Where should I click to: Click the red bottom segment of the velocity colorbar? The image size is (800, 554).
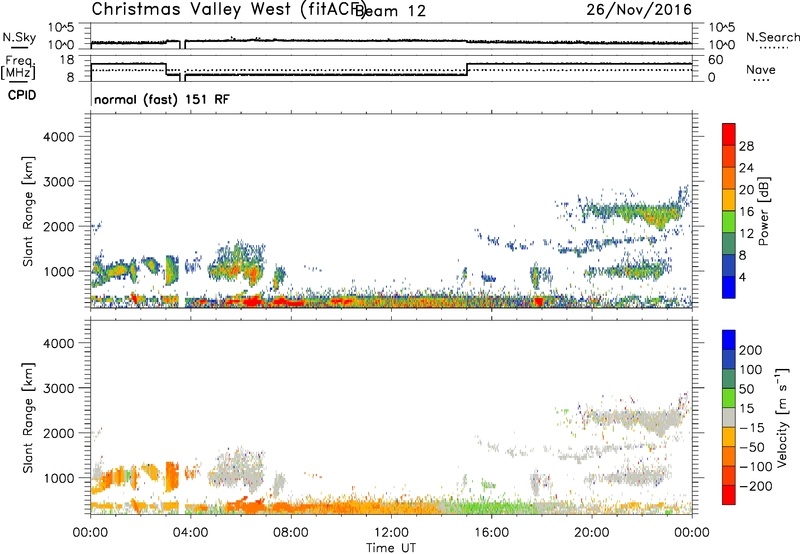(729, 495)
